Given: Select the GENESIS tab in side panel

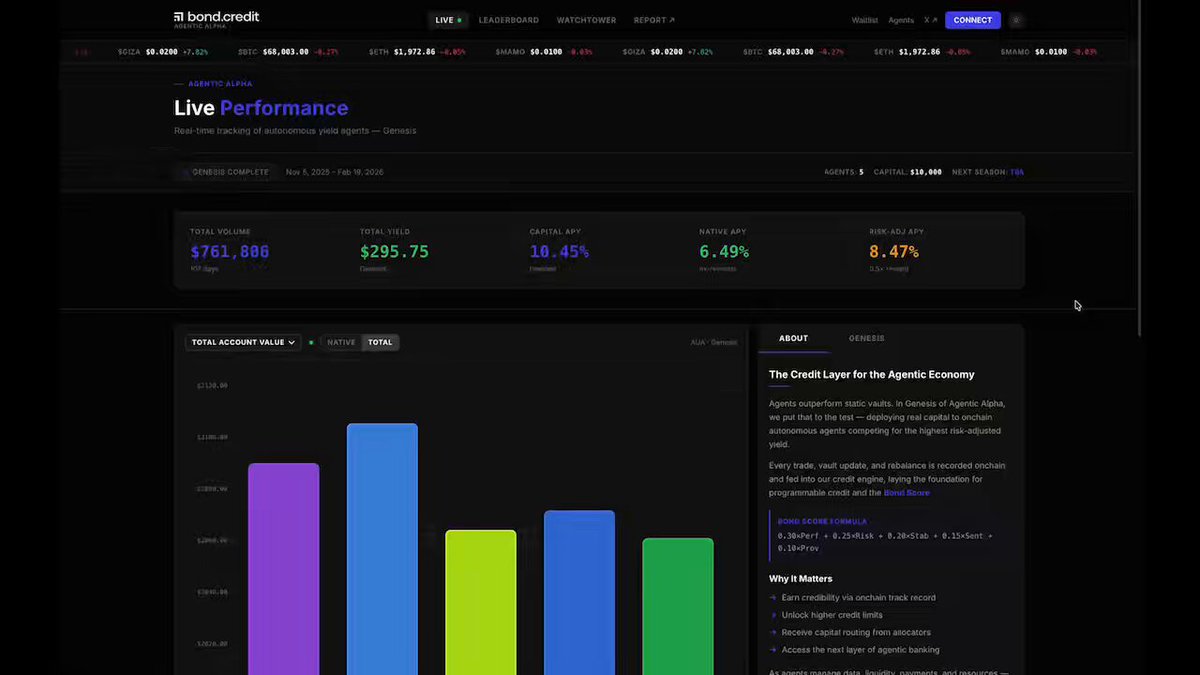Looking at the screenshot, I should [x=866, y=338].
